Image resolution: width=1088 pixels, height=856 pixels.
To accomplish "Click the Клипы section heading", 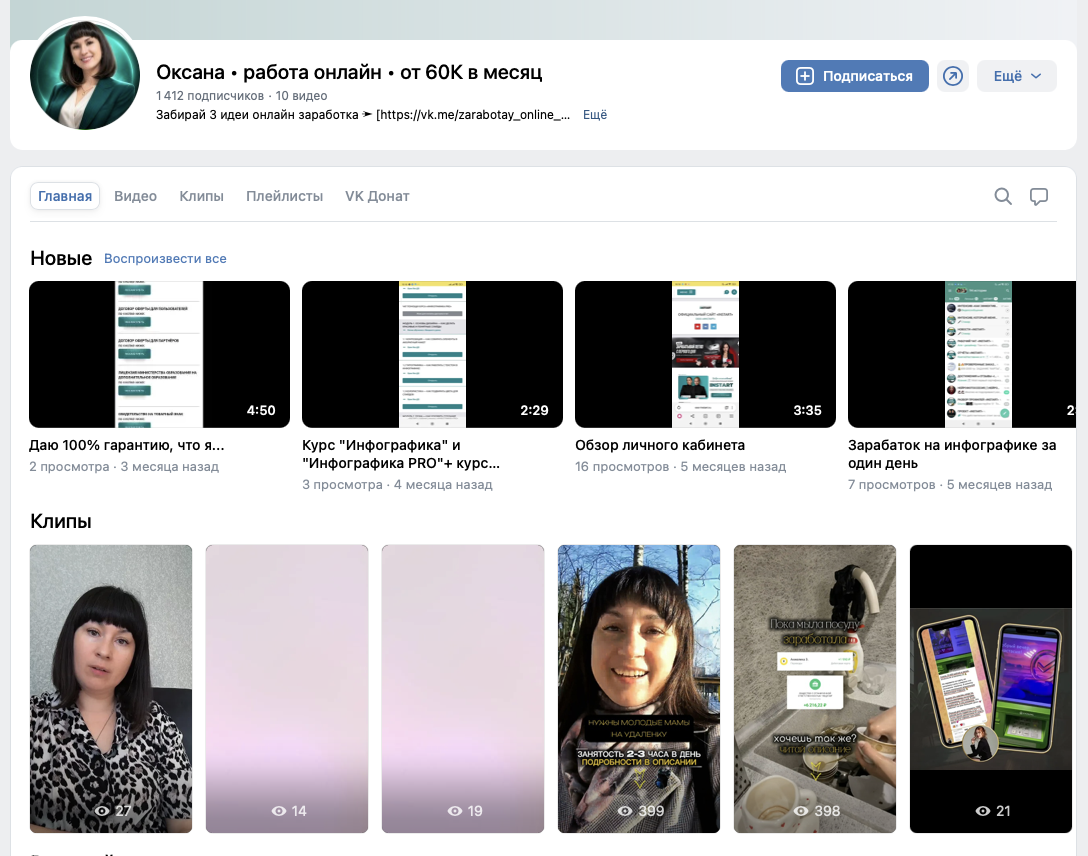I will point(61,521).
